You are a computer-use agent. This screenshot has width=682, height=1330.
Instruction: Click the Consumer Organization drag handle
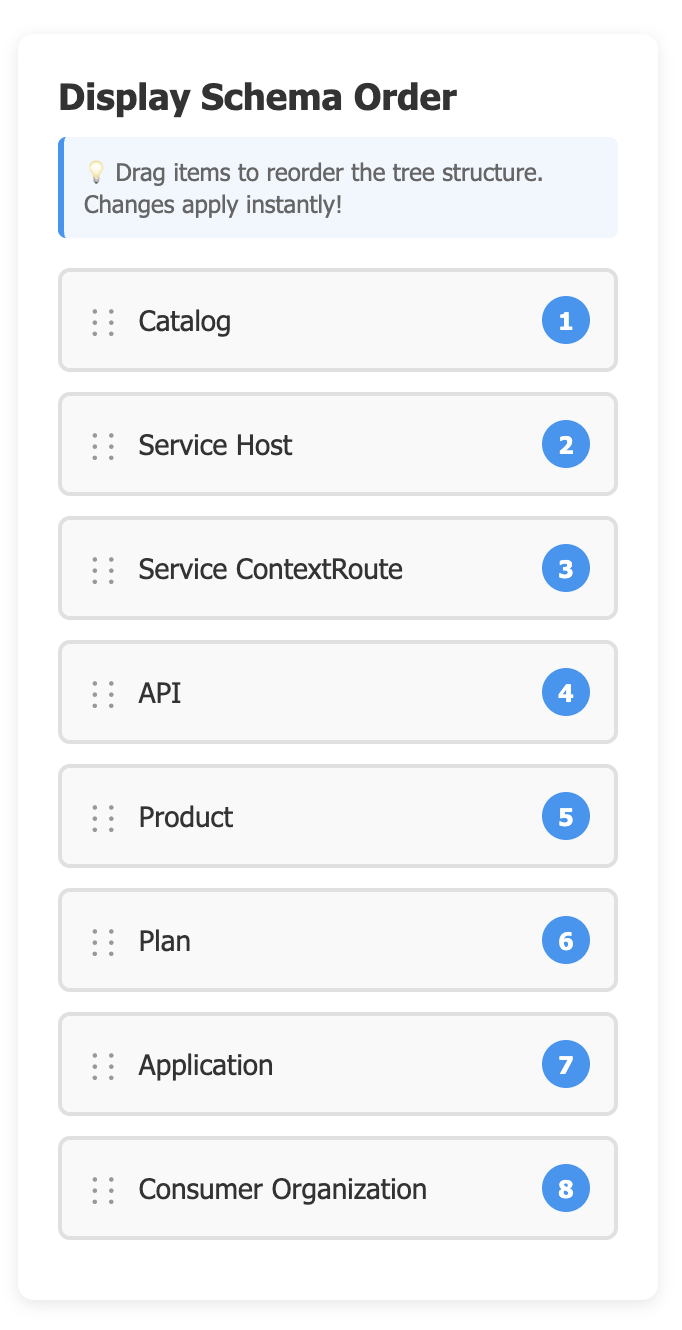pyautogui.click(x=103, y=1190)
